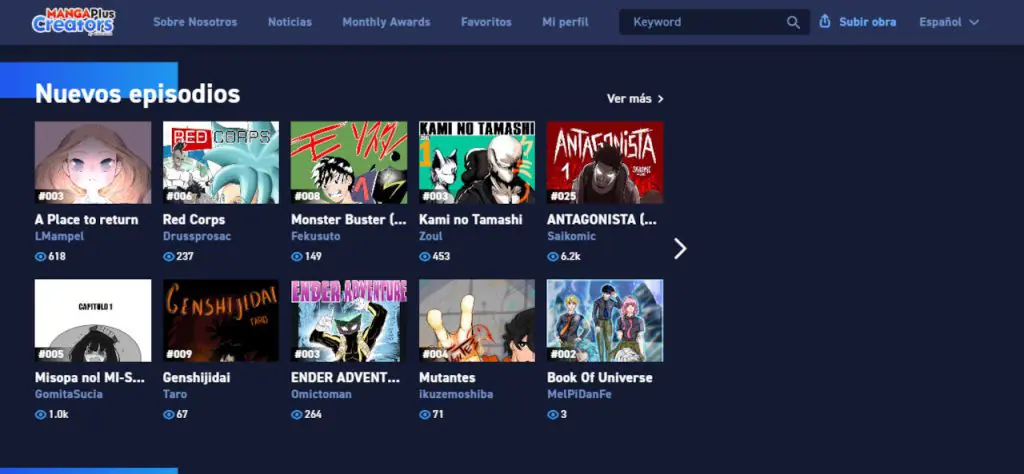Viewport: 1024px width, 474px height.
Task: Click the search magnifier icon
Action: (793, 22)
